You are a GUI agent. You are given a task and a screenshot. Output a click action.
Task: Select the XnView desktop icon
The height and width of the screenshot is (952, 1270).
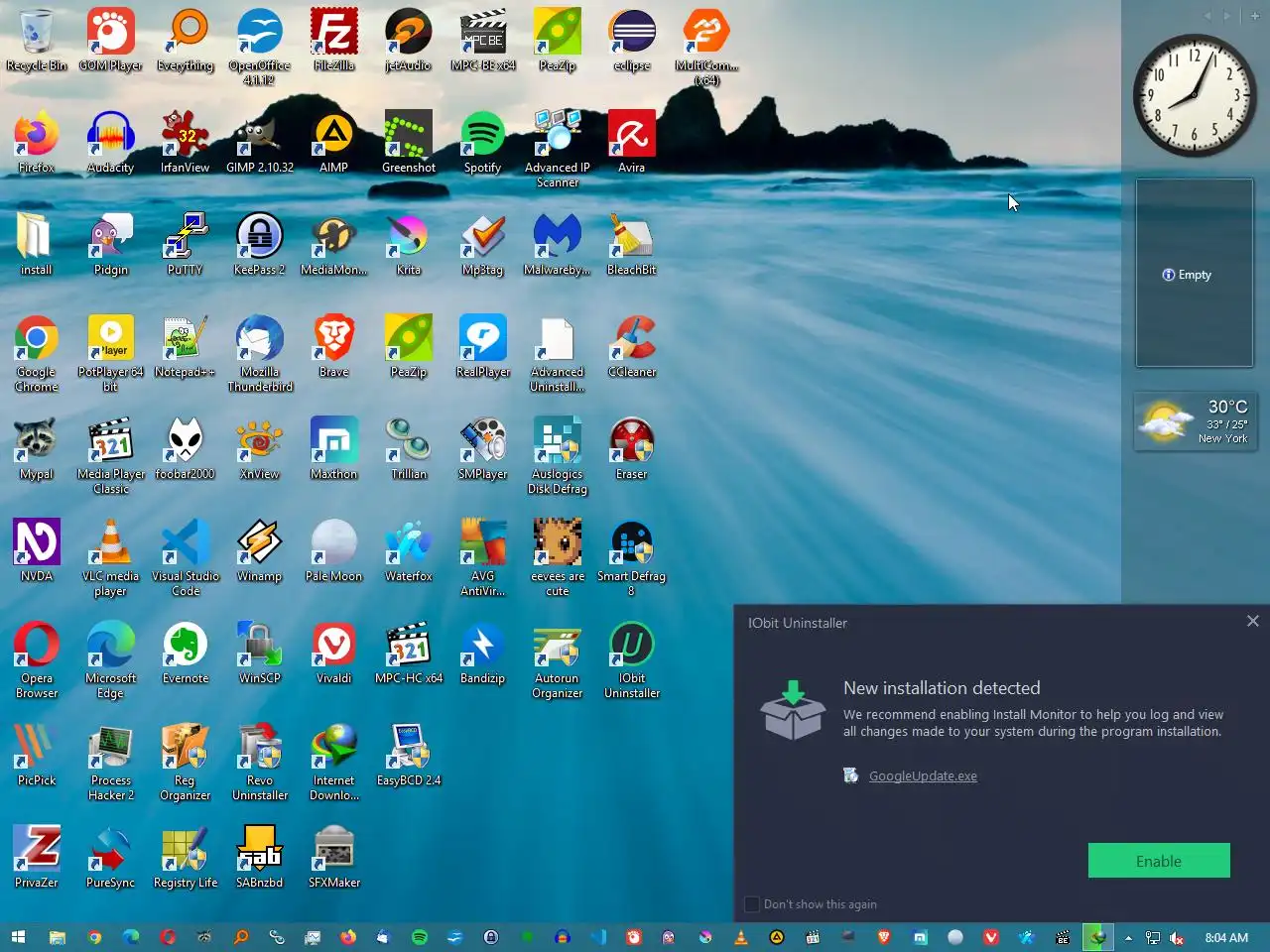click(x=260, y=449)
